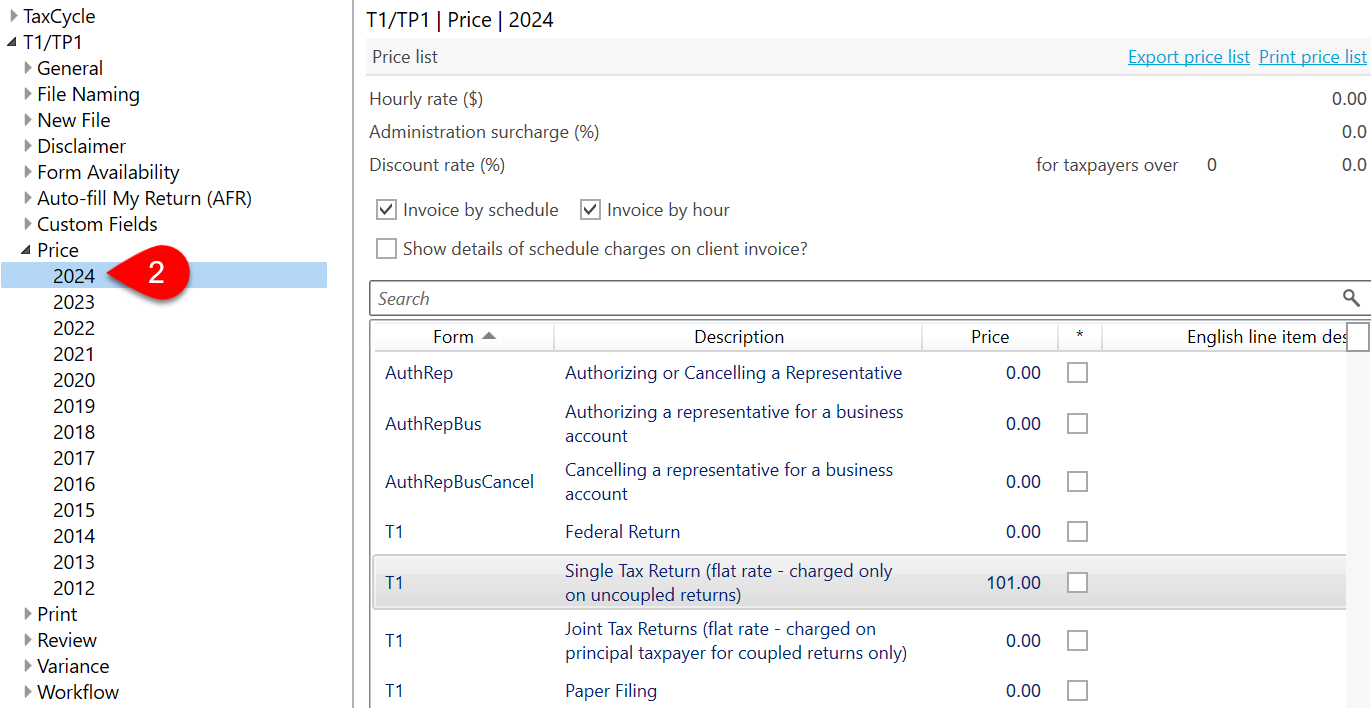1371x708 pixels.
Task: Sort by the Price column header
Action: click(x=990, y=337)
